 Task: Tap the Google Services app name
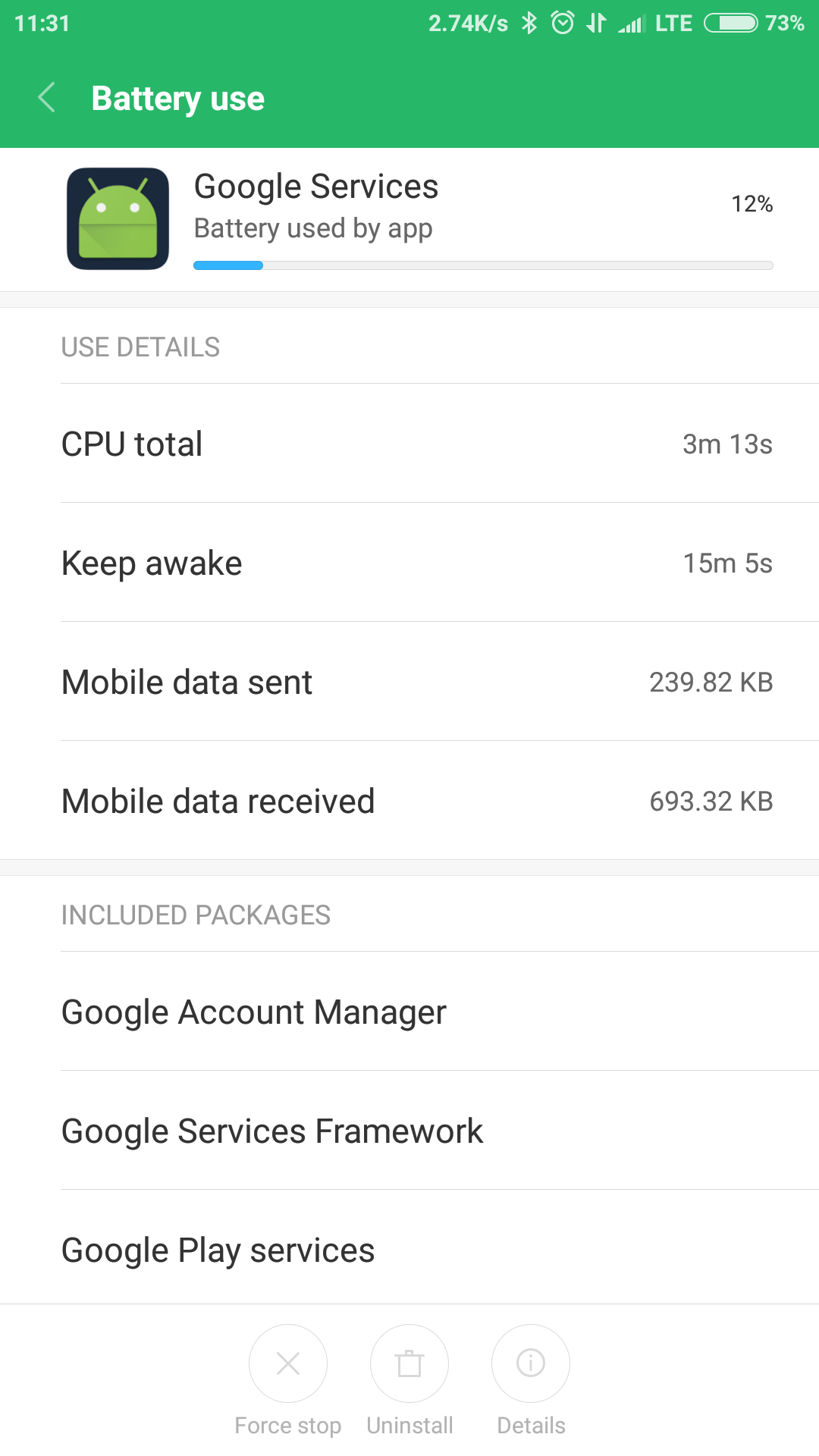pos(316,187)
